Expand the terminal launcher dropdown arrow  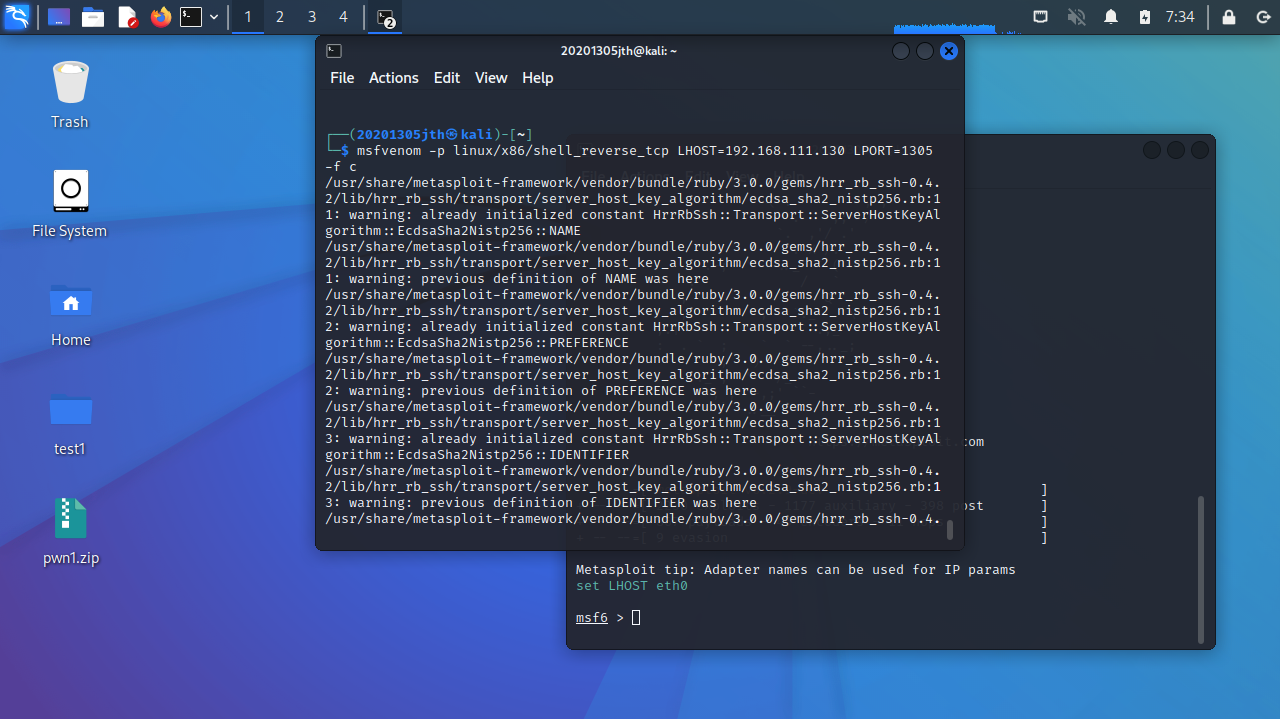tap(214, 17)
